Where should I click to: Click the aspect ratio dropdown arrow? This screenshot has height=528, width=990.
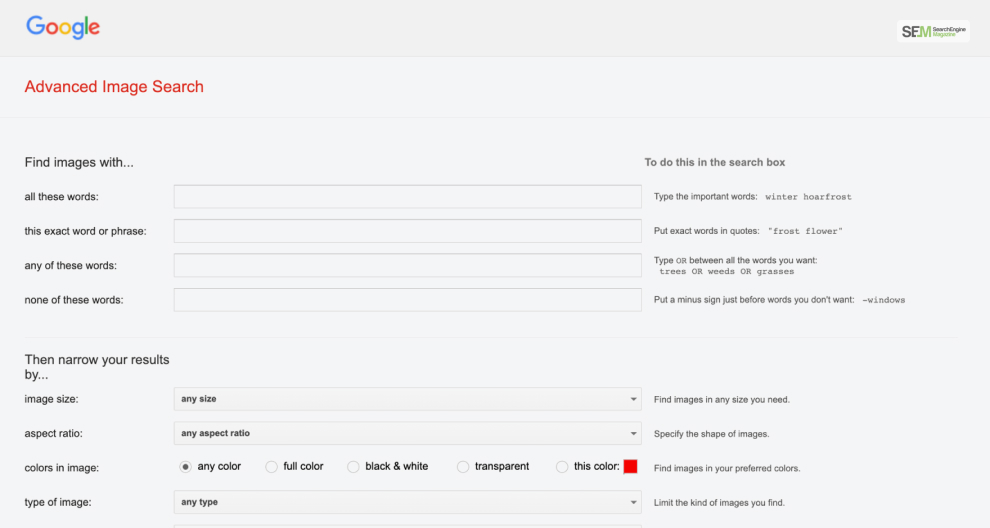[633, 433]
